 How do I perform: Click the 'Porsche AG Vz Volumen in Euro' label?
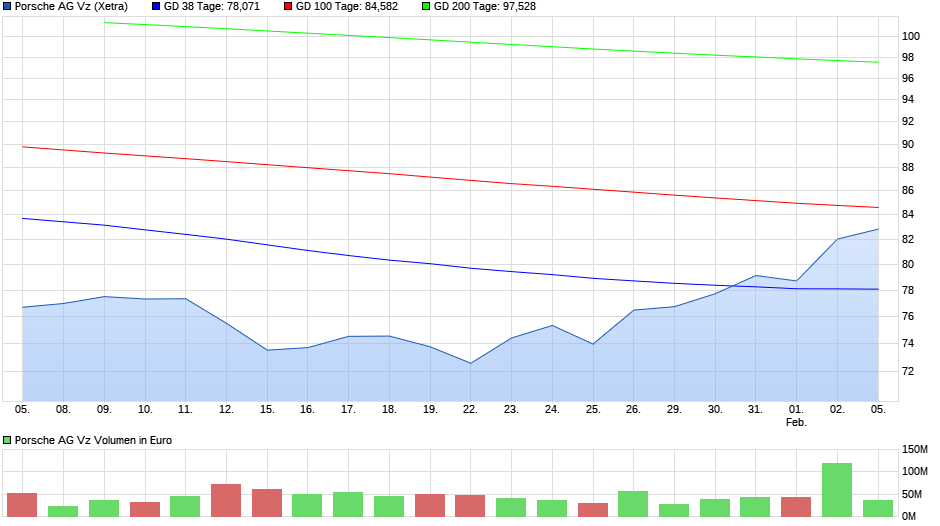pos(93,440)
